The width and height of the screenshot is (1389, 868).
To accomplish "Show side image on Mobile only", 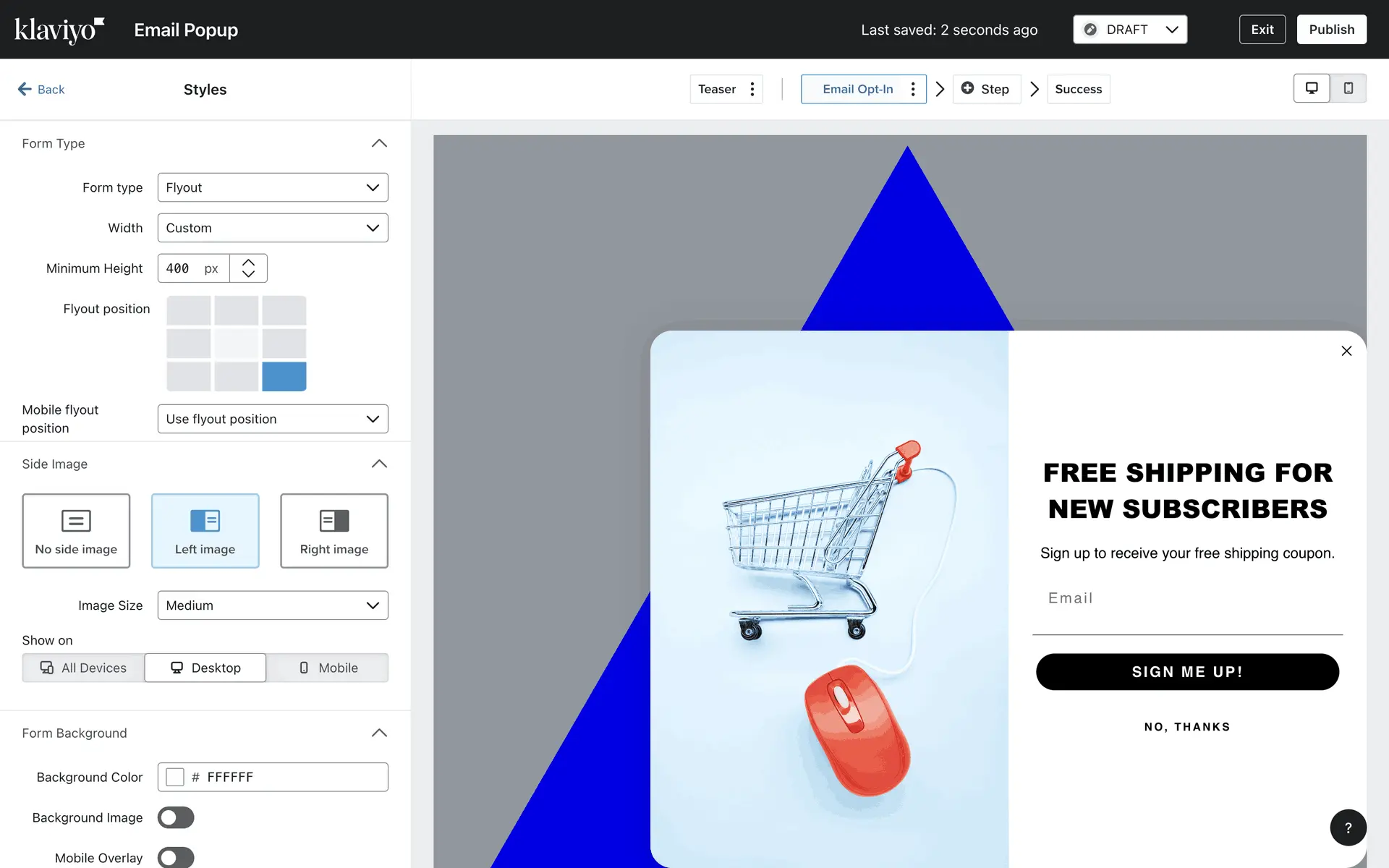I will point(328,668).
